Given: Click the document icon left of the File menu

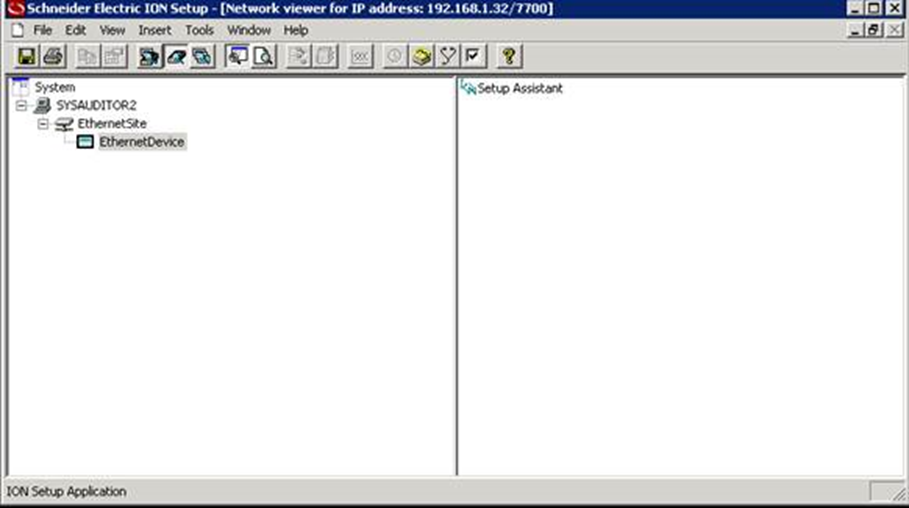Looking at the screenshot, I should click(17, 30).
